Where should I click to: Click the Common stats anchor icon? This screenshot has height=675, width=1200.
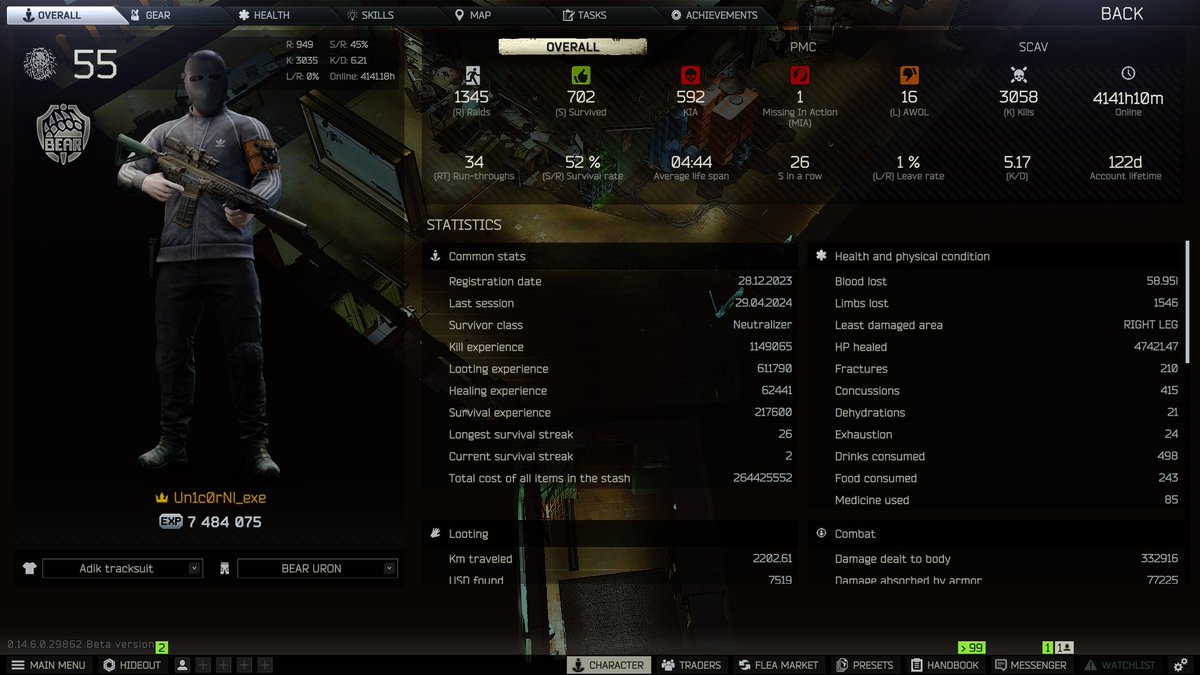[x=435, y=256]
